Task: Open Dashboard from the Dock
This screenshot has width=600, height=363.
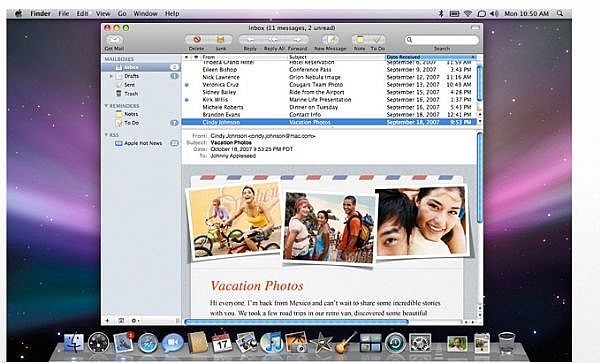Action: coord(98,342)
